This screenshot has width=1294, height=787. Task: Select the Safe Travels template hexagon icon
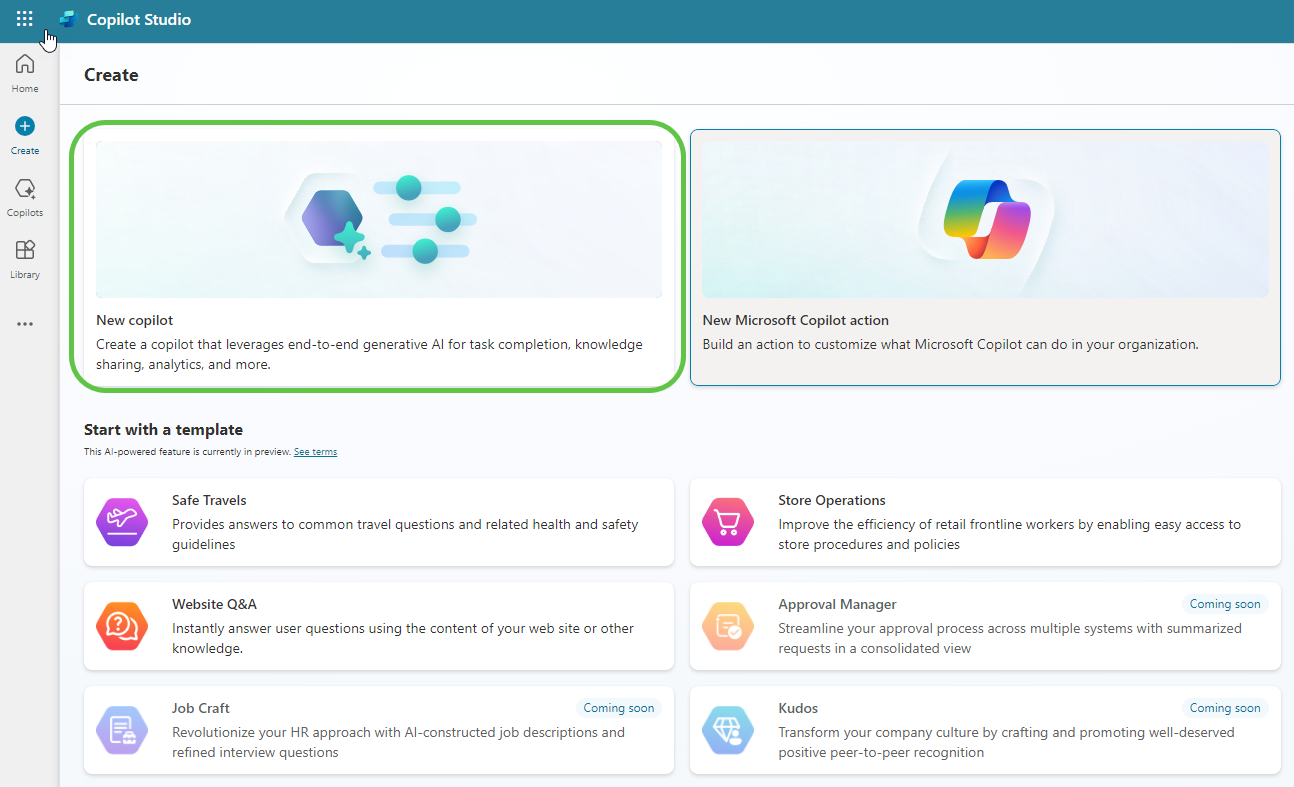(121, 521)
